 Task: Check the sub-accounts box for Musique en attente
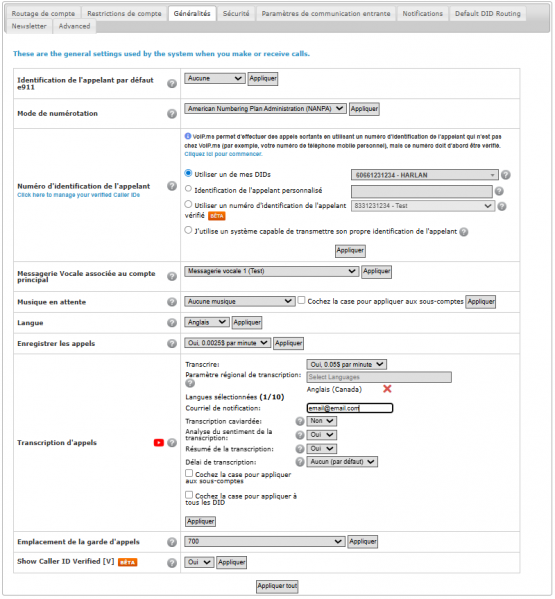coord(301,301)
